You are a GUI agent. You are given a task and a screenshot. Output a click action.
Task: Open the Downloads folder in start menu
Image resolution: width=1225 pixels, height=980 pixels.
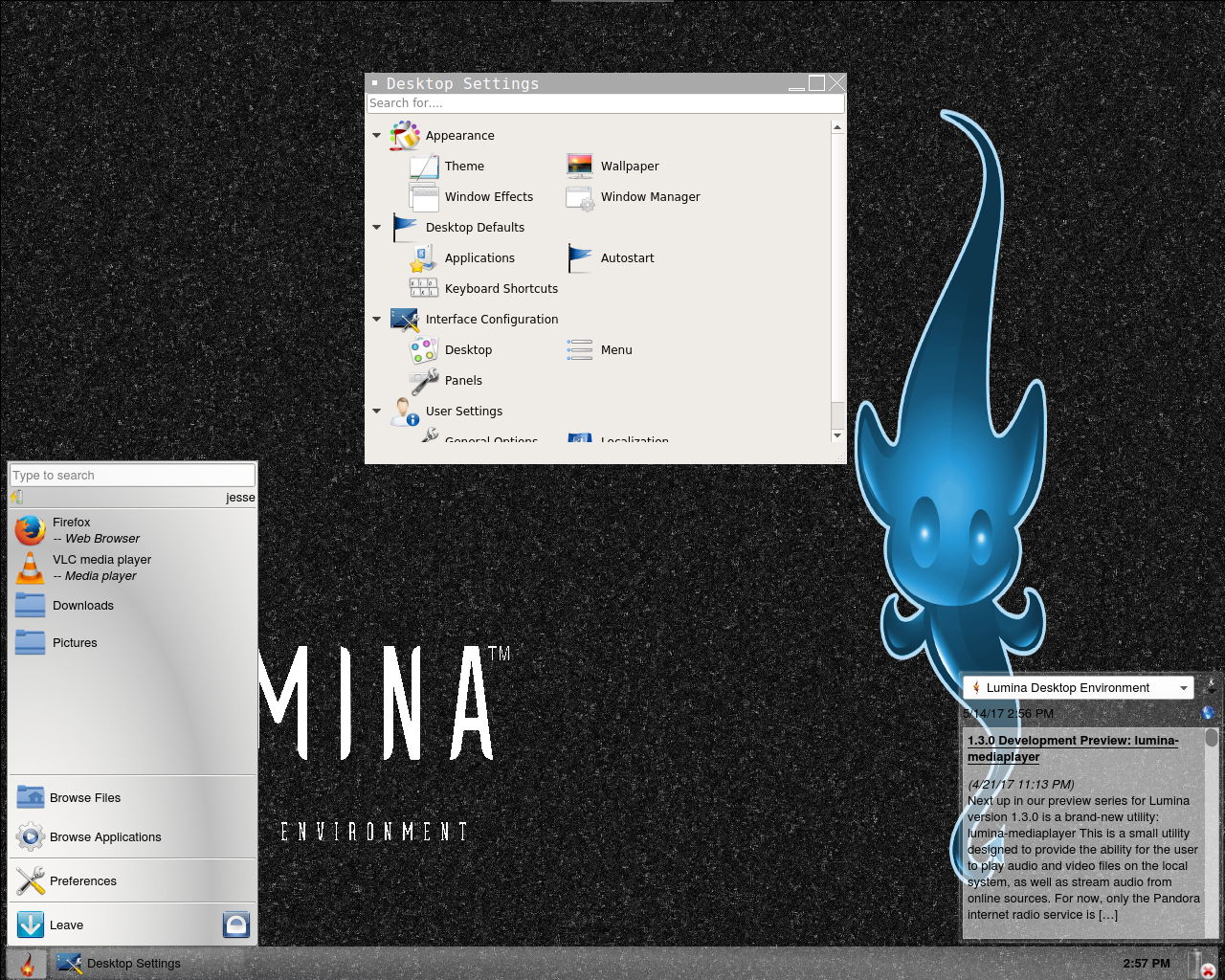[132, 606]
